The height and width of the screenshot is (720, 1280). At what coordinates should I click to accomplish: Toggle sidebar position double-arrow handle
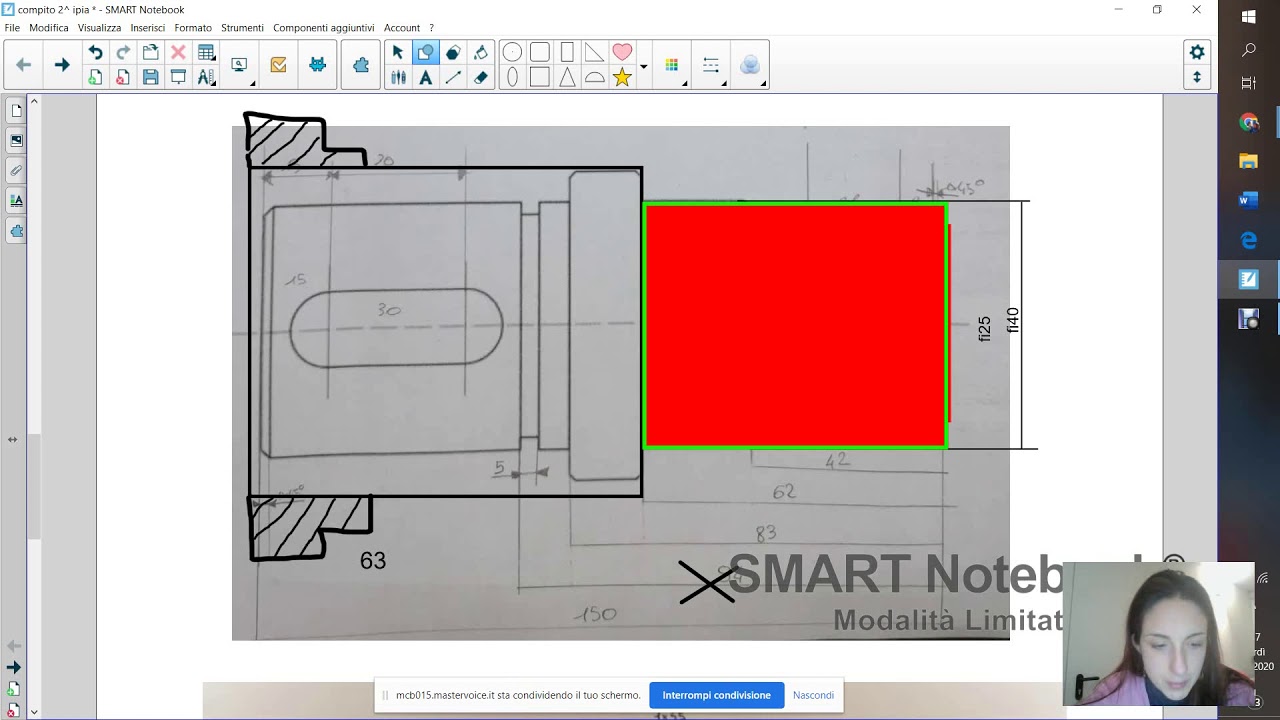12,439
